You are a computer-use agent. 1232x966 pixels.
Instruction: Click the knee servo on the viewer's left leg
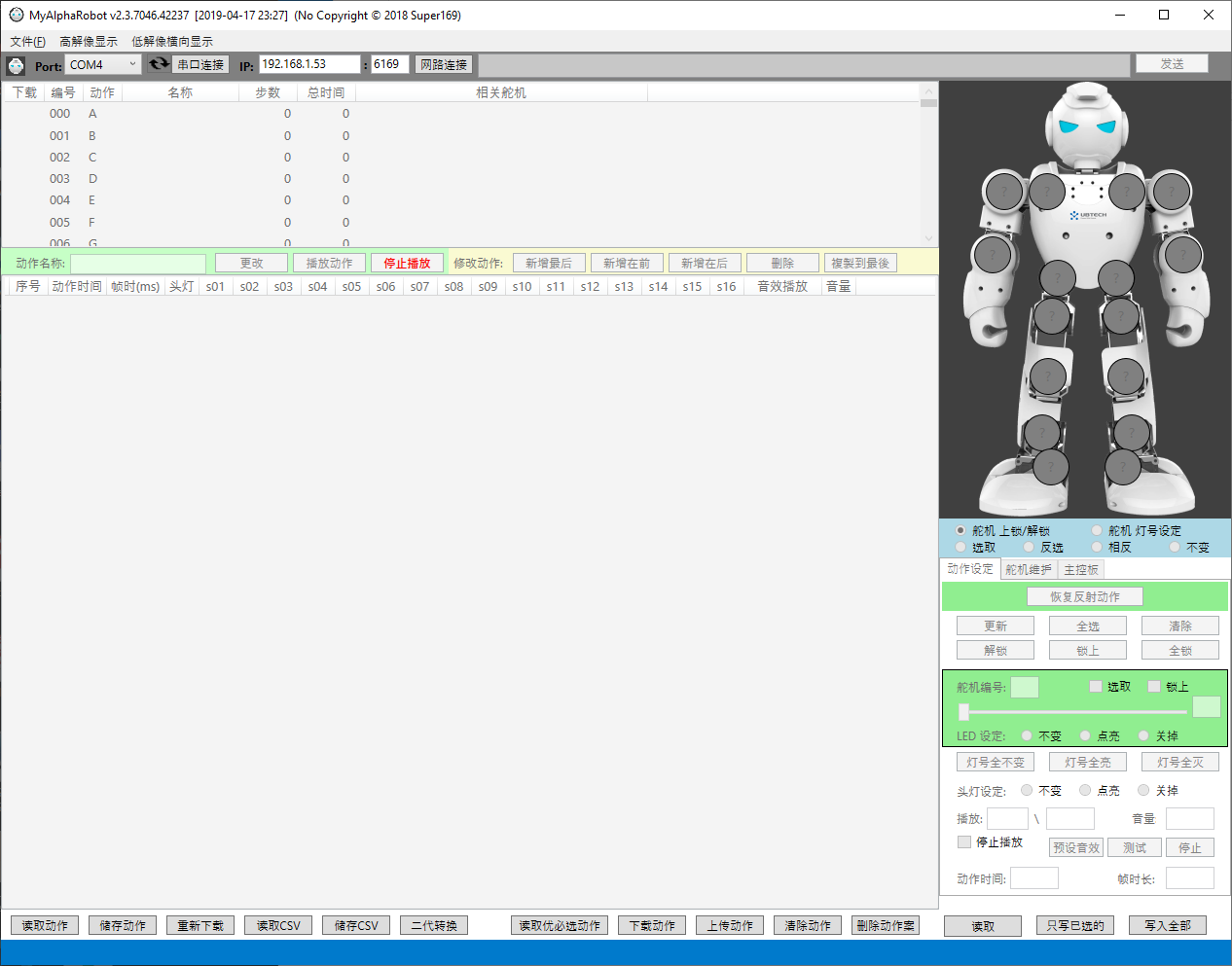(1048, 376)
